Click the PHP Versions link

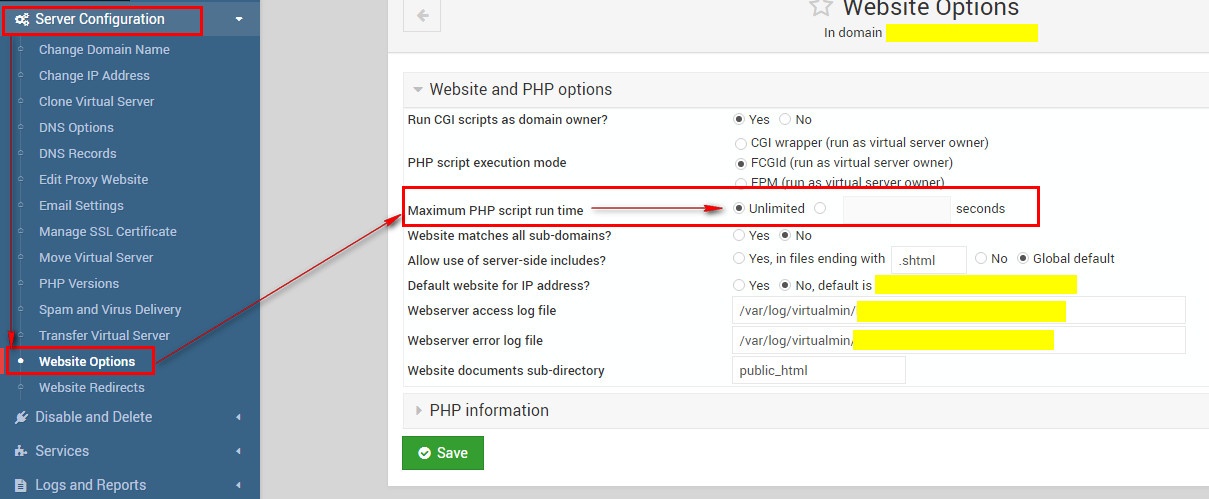coord(78,283)
